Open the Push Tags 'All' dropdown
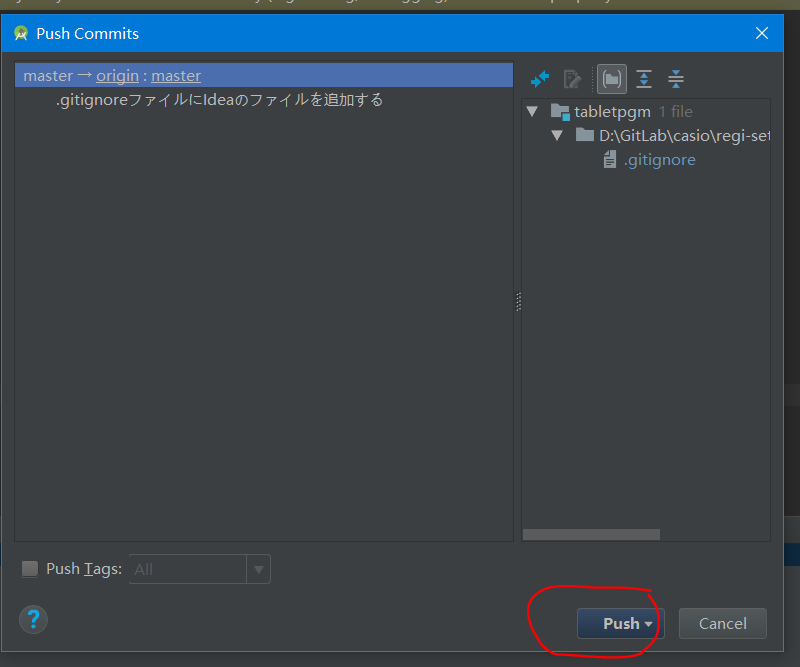The image size is (800, 667). tap(259, 569)
